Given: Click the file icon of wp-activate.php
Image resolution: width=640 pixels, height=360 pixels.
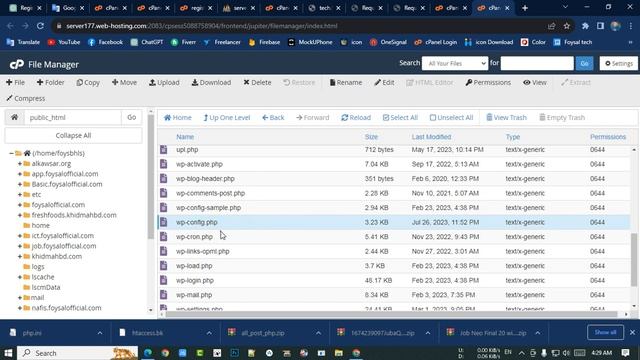Looking at the screenshot, I should point(164,164).
